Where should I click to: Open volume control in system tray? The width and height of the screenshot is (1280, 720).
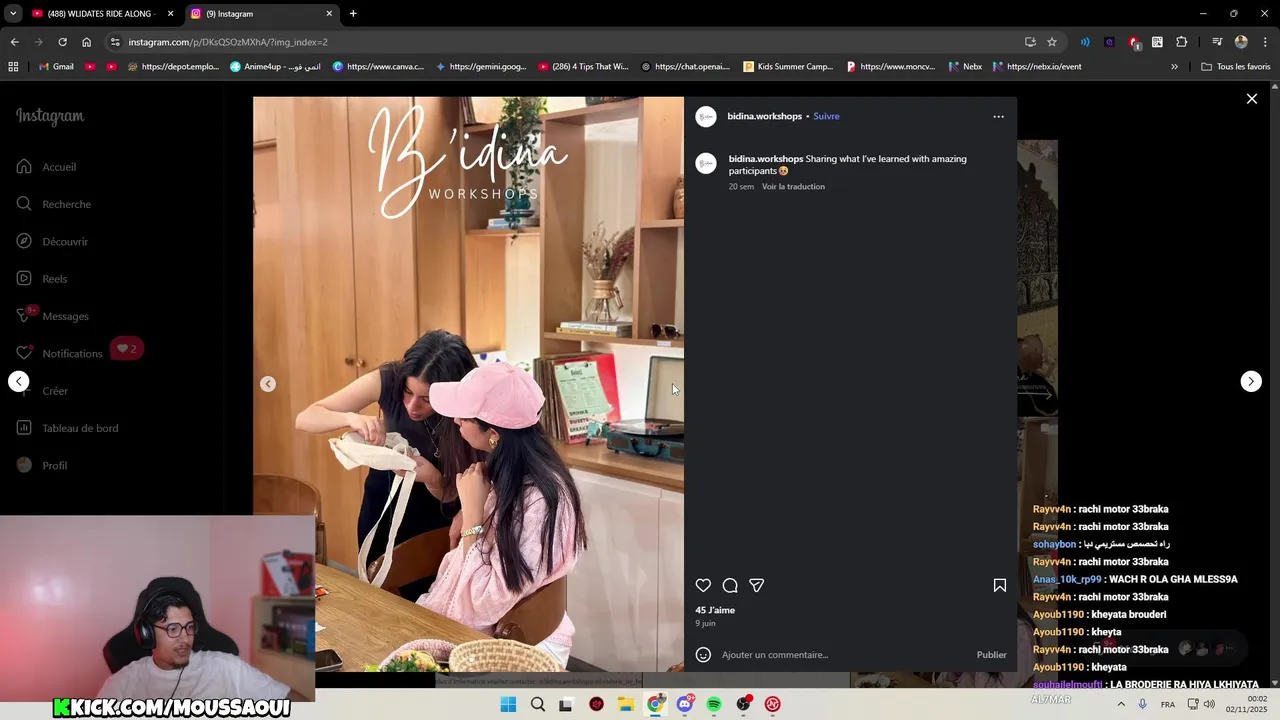pyautogui.click(x=1209, y=705)
